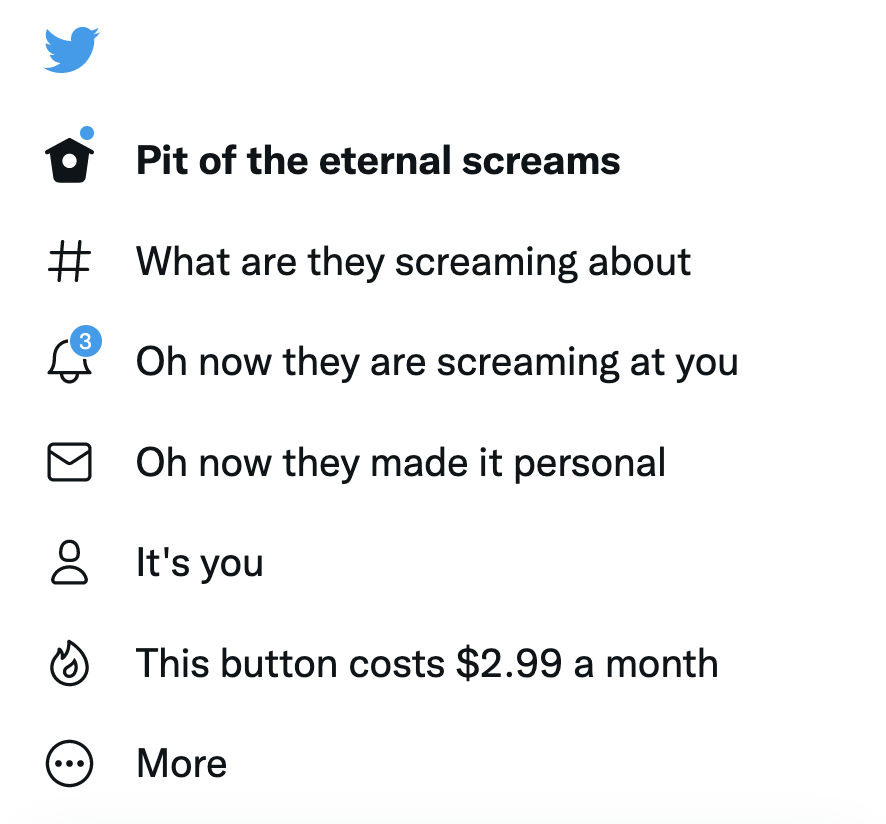Click the circled ellipsis icon
This screenshot has width=886, height=824.
[69, 764]
